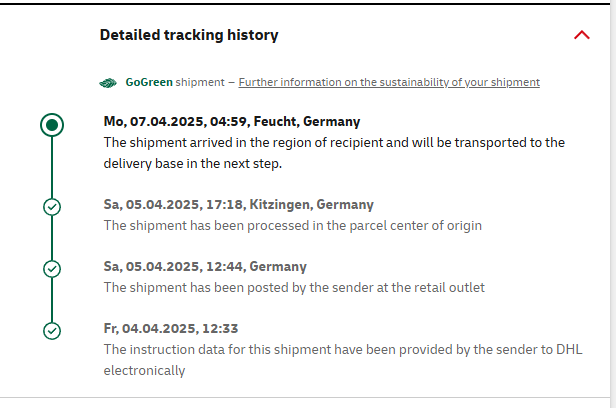The height and width of the screenshot is (408, 616).
Task: Click the checkmark icon for Kitzingen event
Action: coord(53,207)
